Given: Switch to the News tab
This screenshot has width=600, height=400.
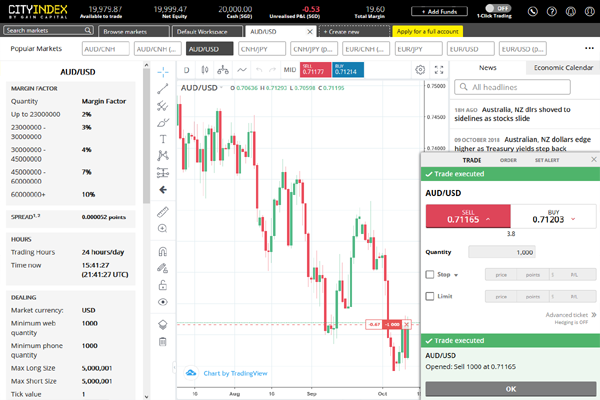Looking at the screenshot, I should click(x=488, y=68).
